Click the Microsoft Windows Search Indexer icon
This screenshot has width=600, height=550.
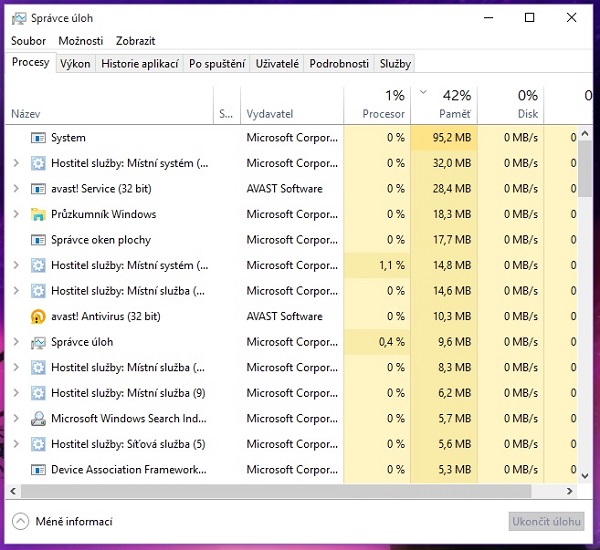click(x=38, y=419)
